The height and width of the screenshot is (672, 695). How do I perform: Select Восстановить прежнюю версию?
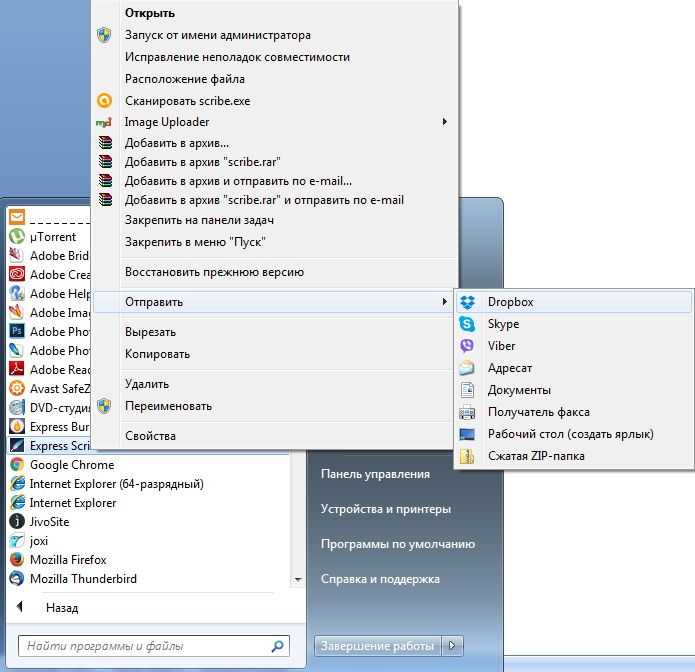(215, 272)
